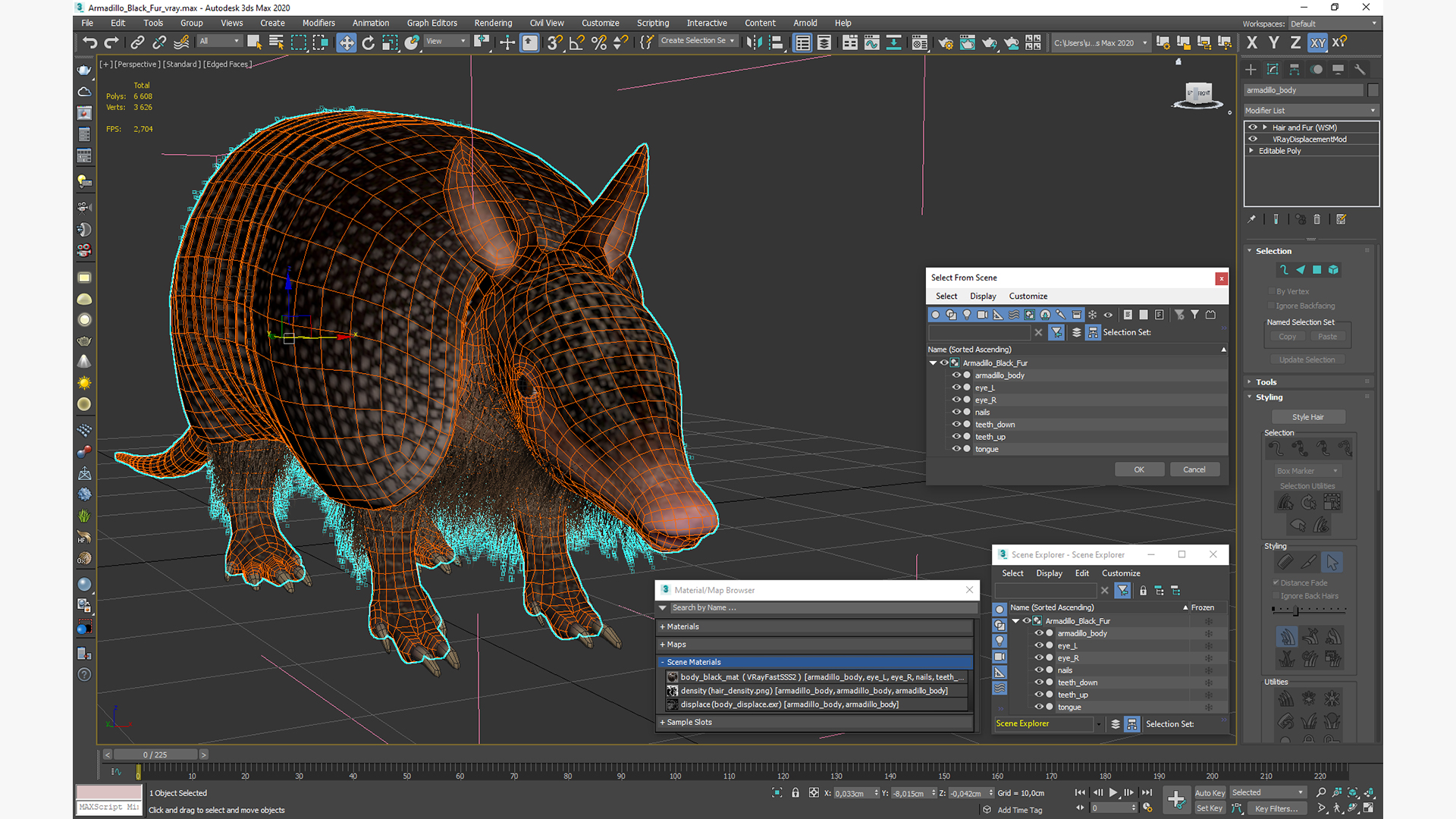Hide teeth_down in the Scene Explorer window
This screenshot has width=1456, height=819.
coord(1039,682)
